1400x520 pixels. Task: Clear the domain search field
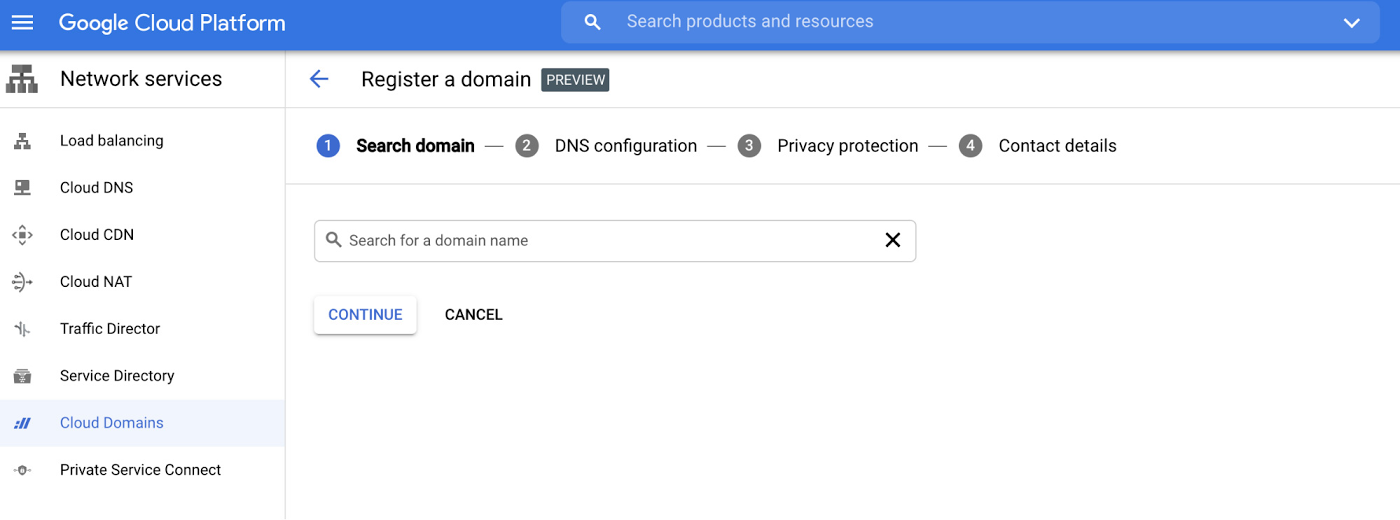[893, 240]
